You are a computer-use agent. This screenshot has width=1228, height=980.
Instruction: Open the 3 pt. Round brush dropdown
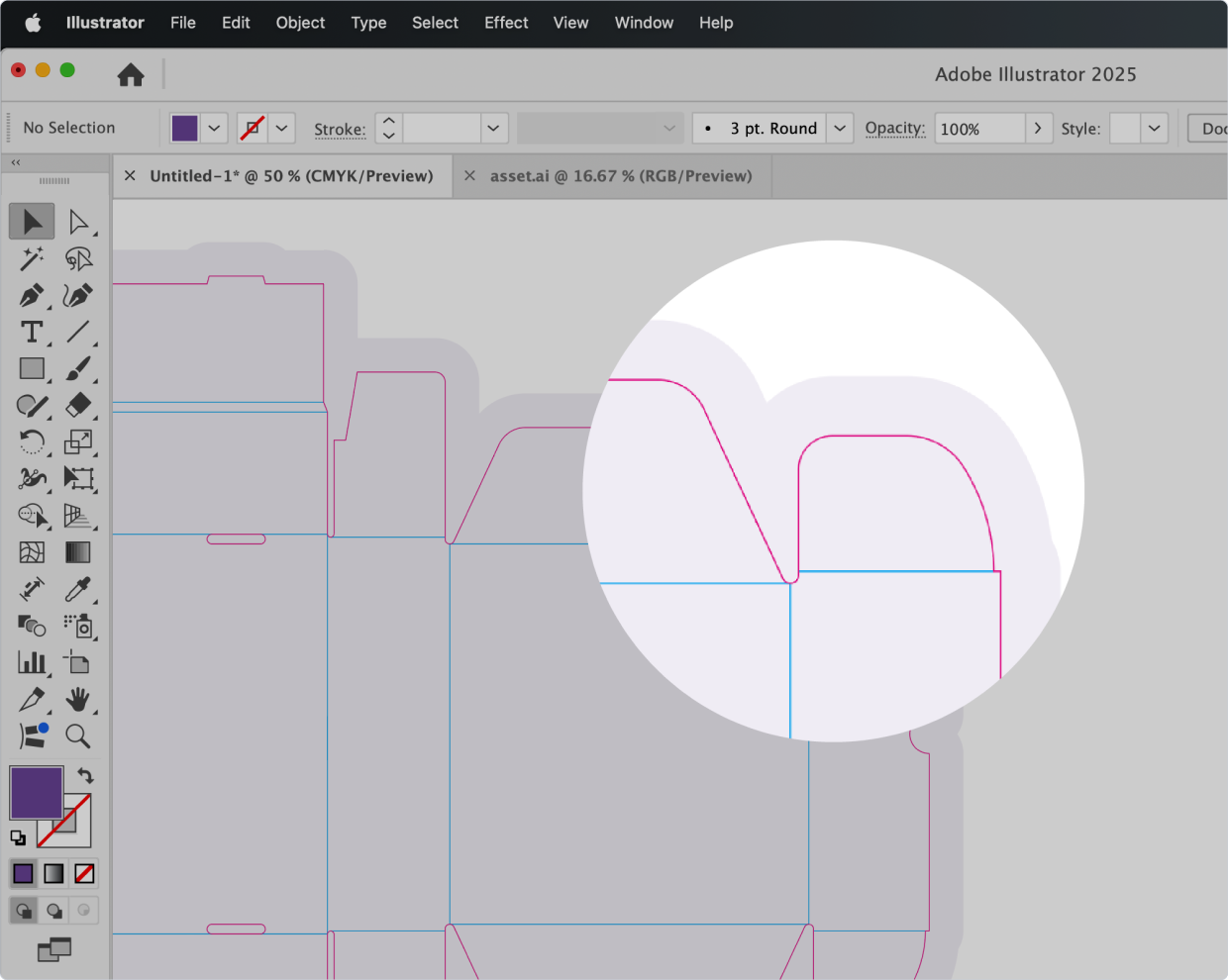click(x=840, y=129)
